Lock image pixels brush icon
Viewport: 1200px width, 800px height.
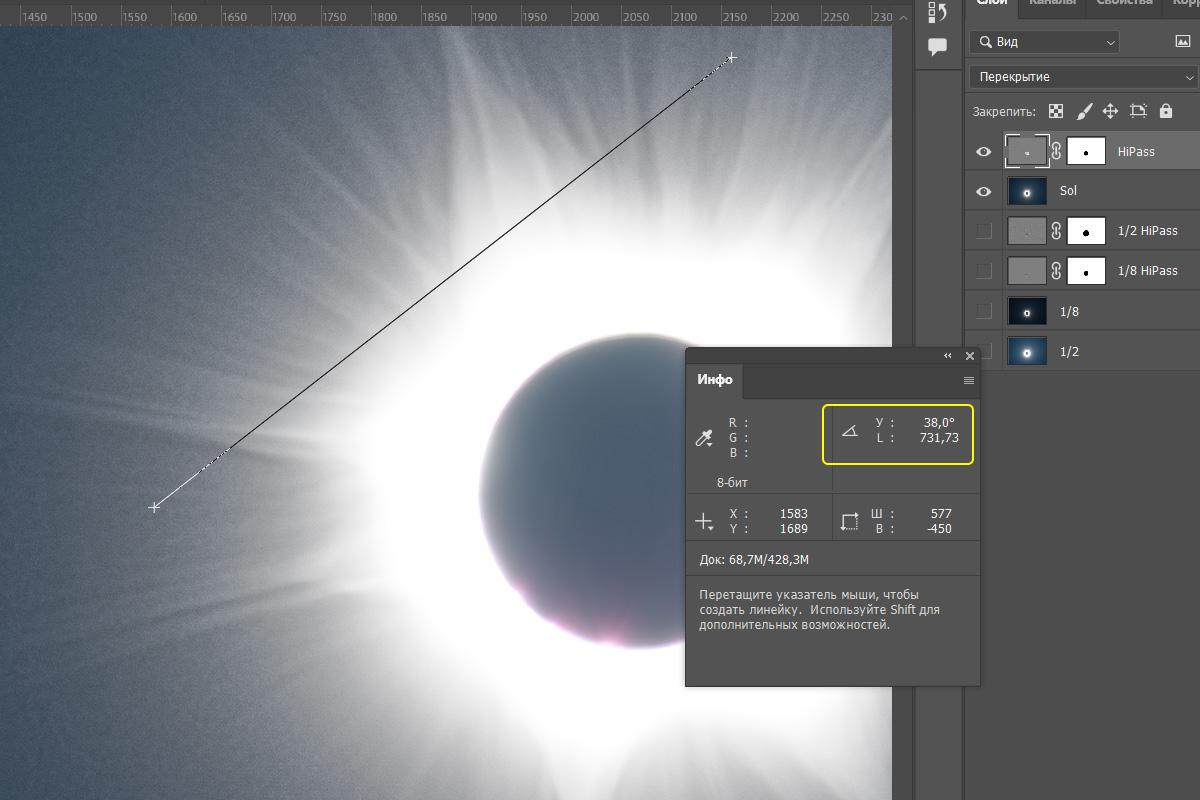[1083, 111]
